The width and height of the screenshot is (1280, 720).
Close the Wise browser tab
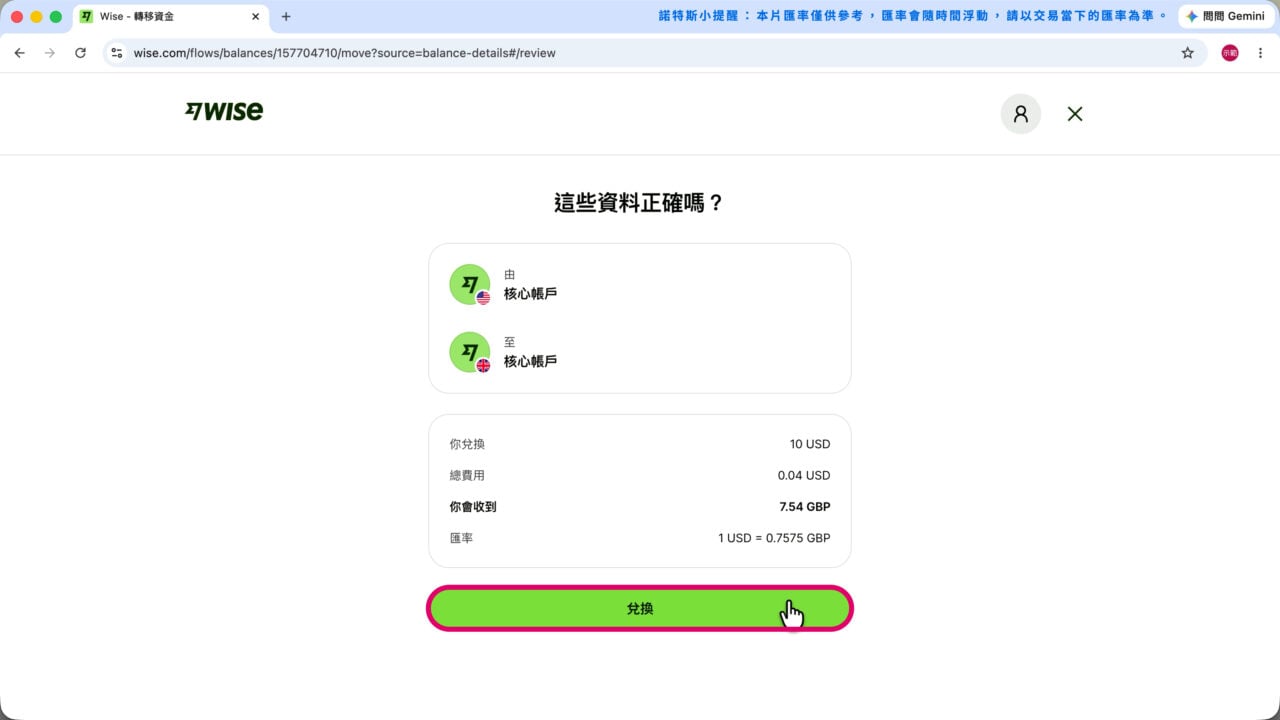pyautogui.click(x=255, y=17)
